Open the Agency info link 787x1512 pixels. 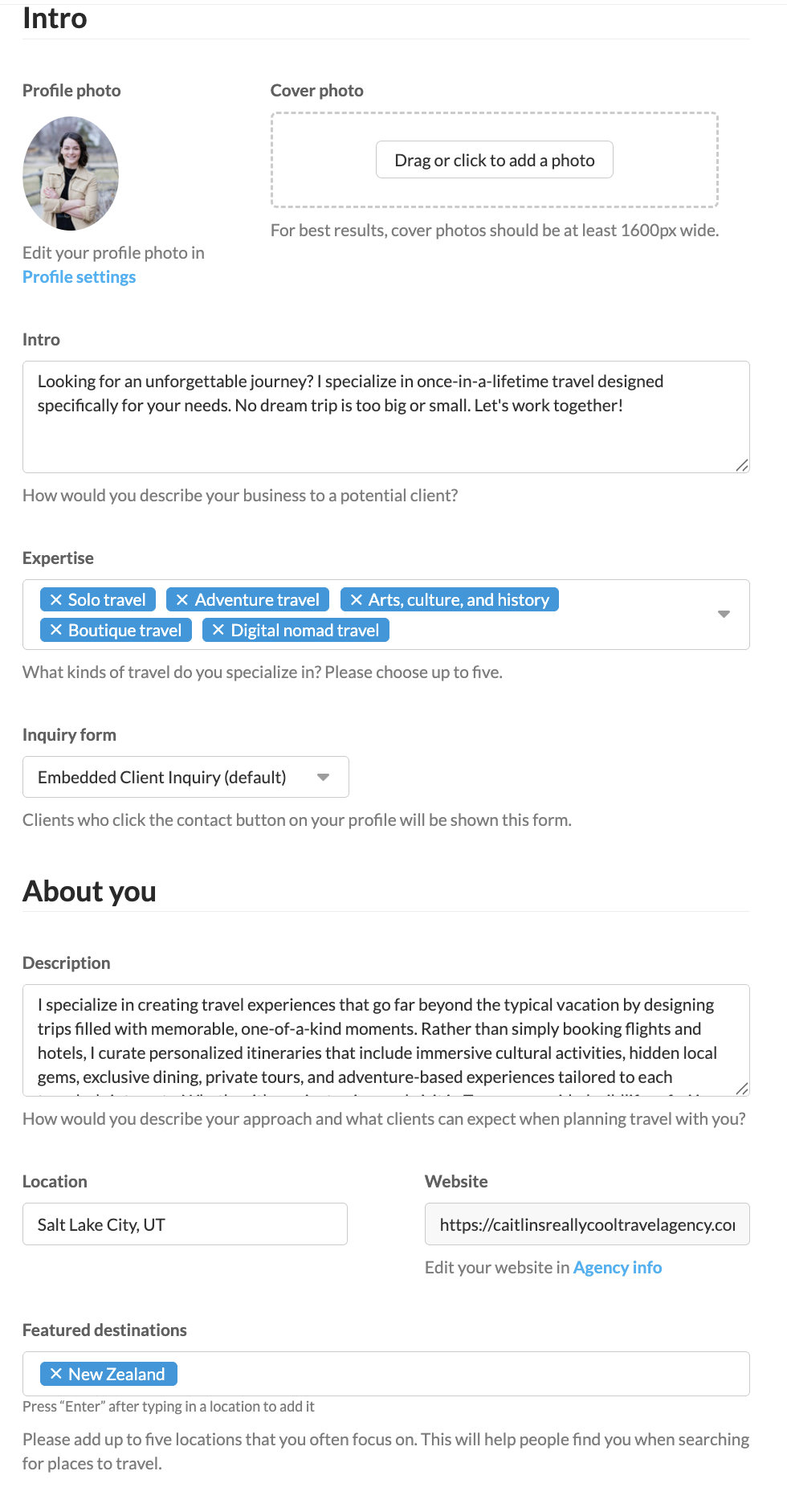click(617, 1268)
